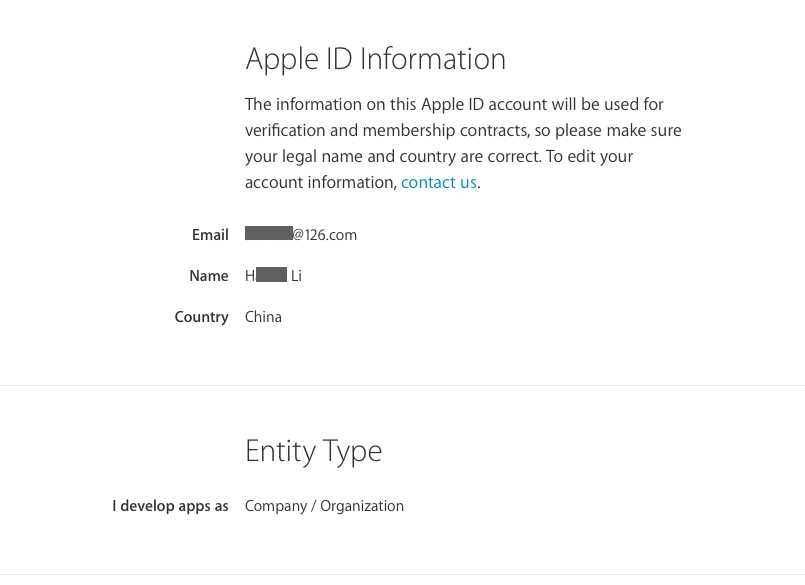Click the China country value
805x585 pixels.
pyautogui.click(x=263, y=317)
